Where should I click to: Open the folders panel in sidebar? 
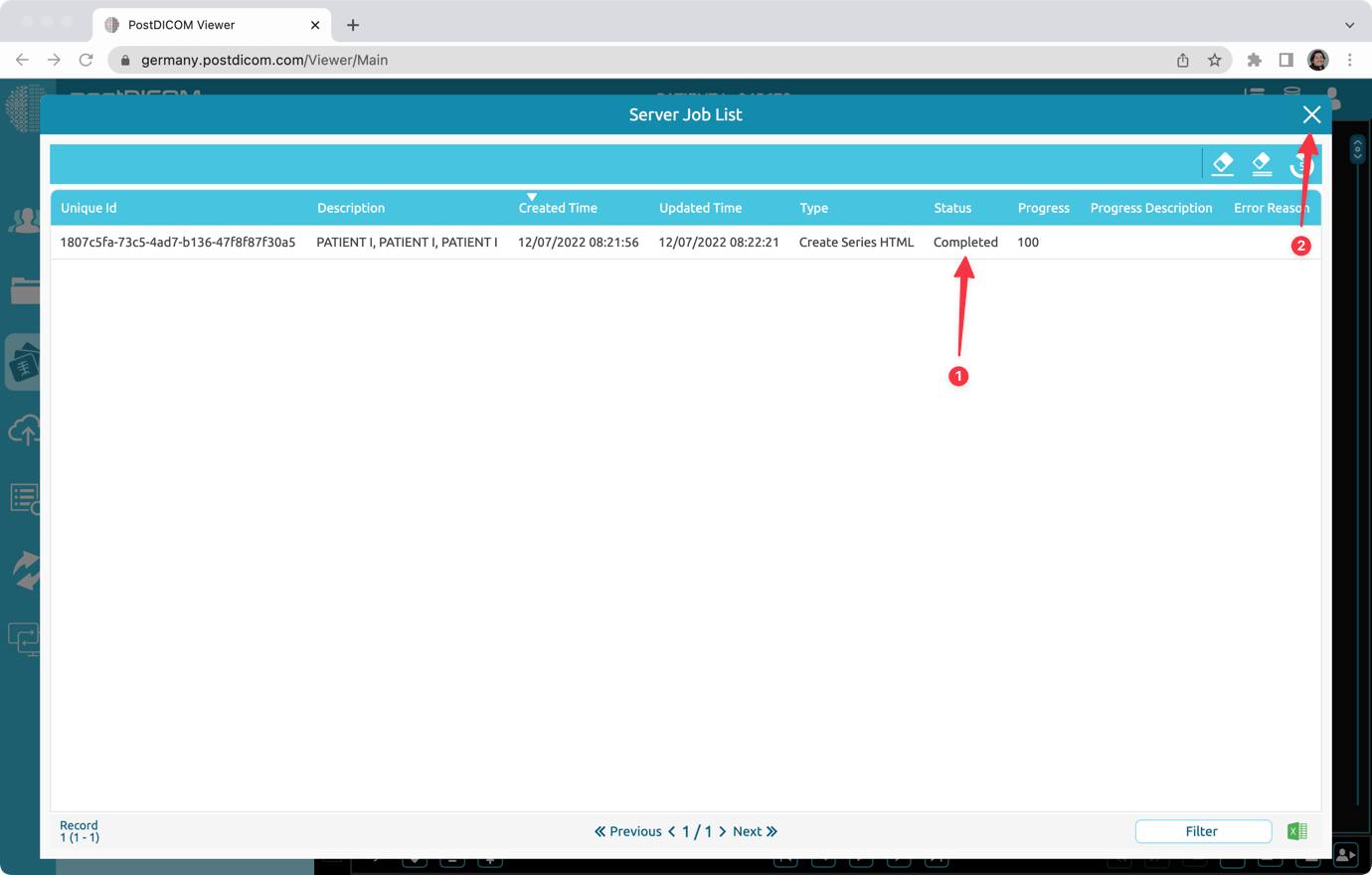[x=22, y=290]
